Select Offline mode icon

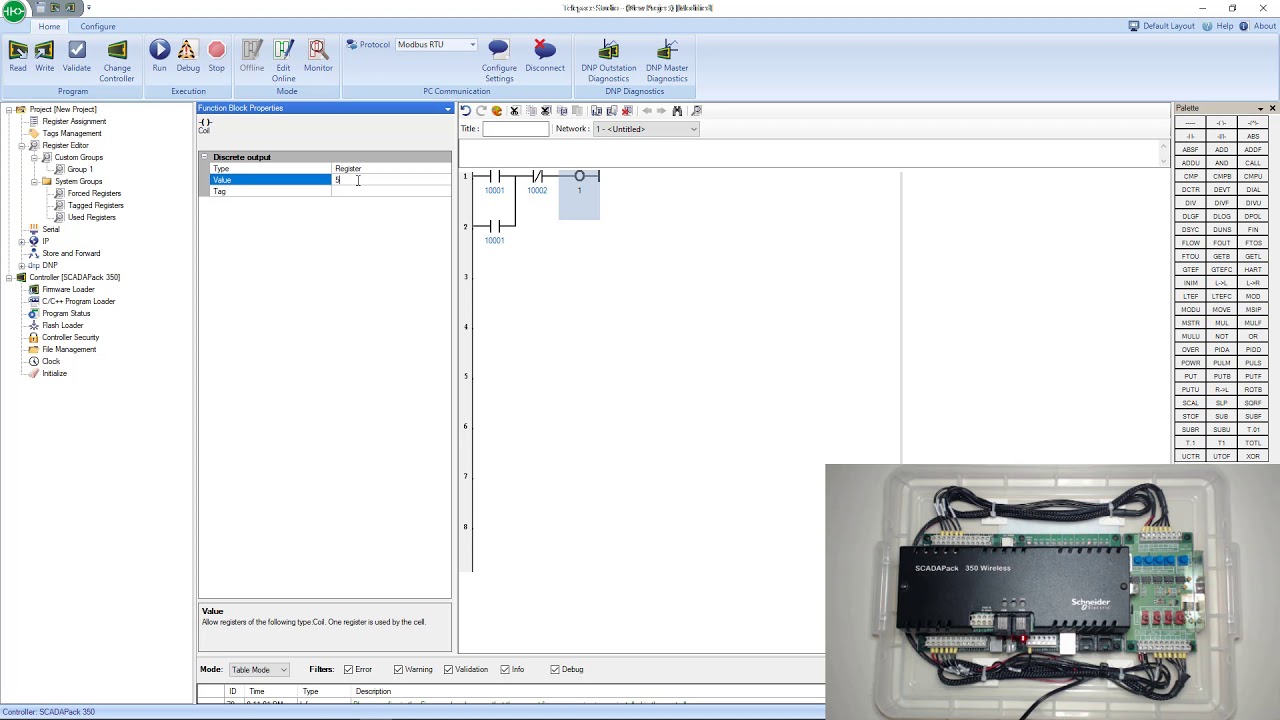tap(252, 51)
